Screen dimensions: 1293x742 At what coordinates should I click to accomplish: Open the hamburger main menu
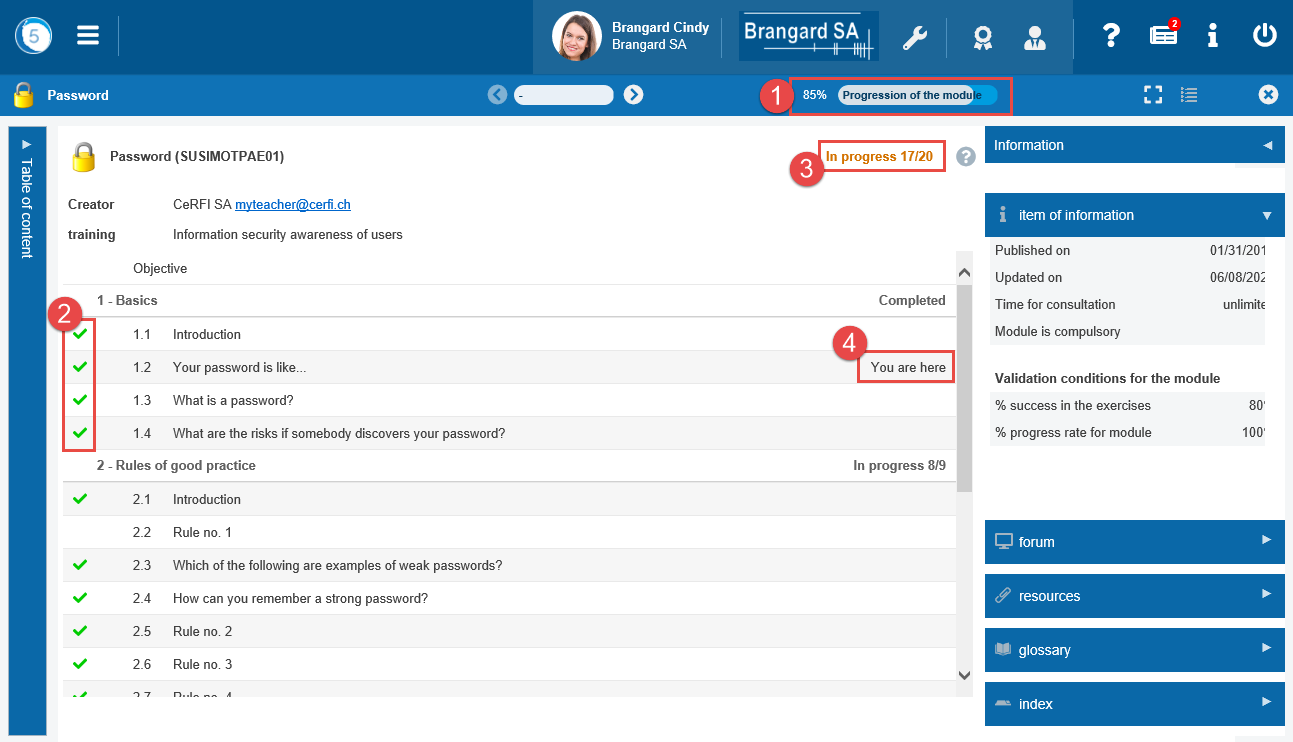88,36
